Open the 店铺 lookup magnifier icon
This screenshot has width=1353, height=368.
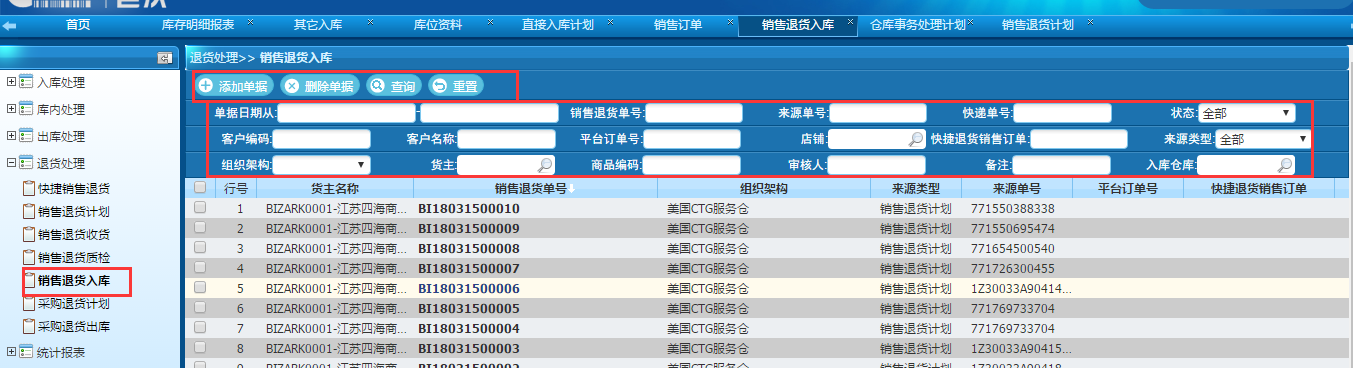click(x=915, y=139)
